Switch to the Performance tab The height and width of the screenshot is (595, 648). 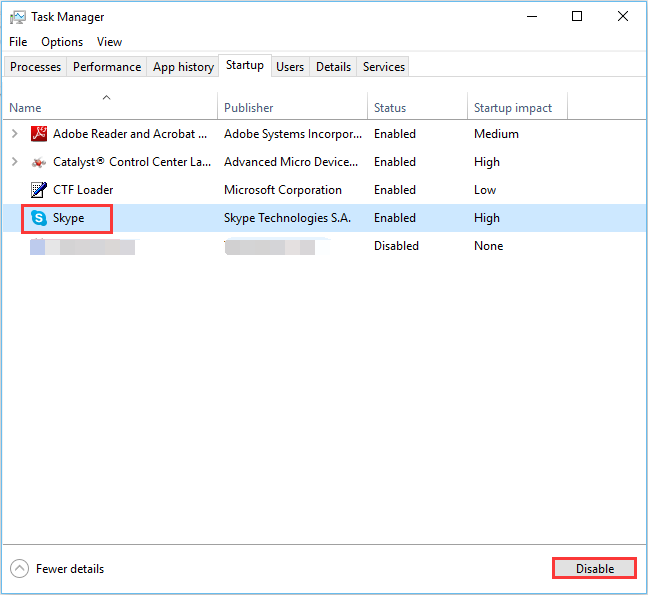tap(107, 67)
